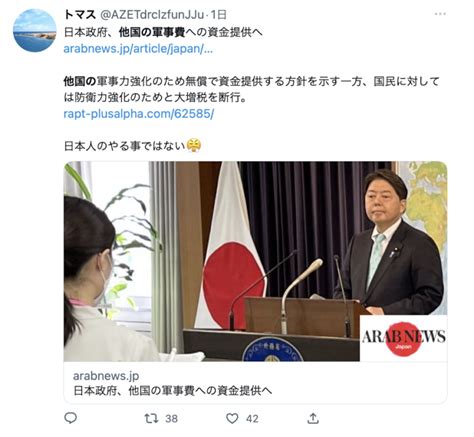This screenshot has width=474, height=437.
Task: Open the トマス profile avatar
Action: [35, 30]
